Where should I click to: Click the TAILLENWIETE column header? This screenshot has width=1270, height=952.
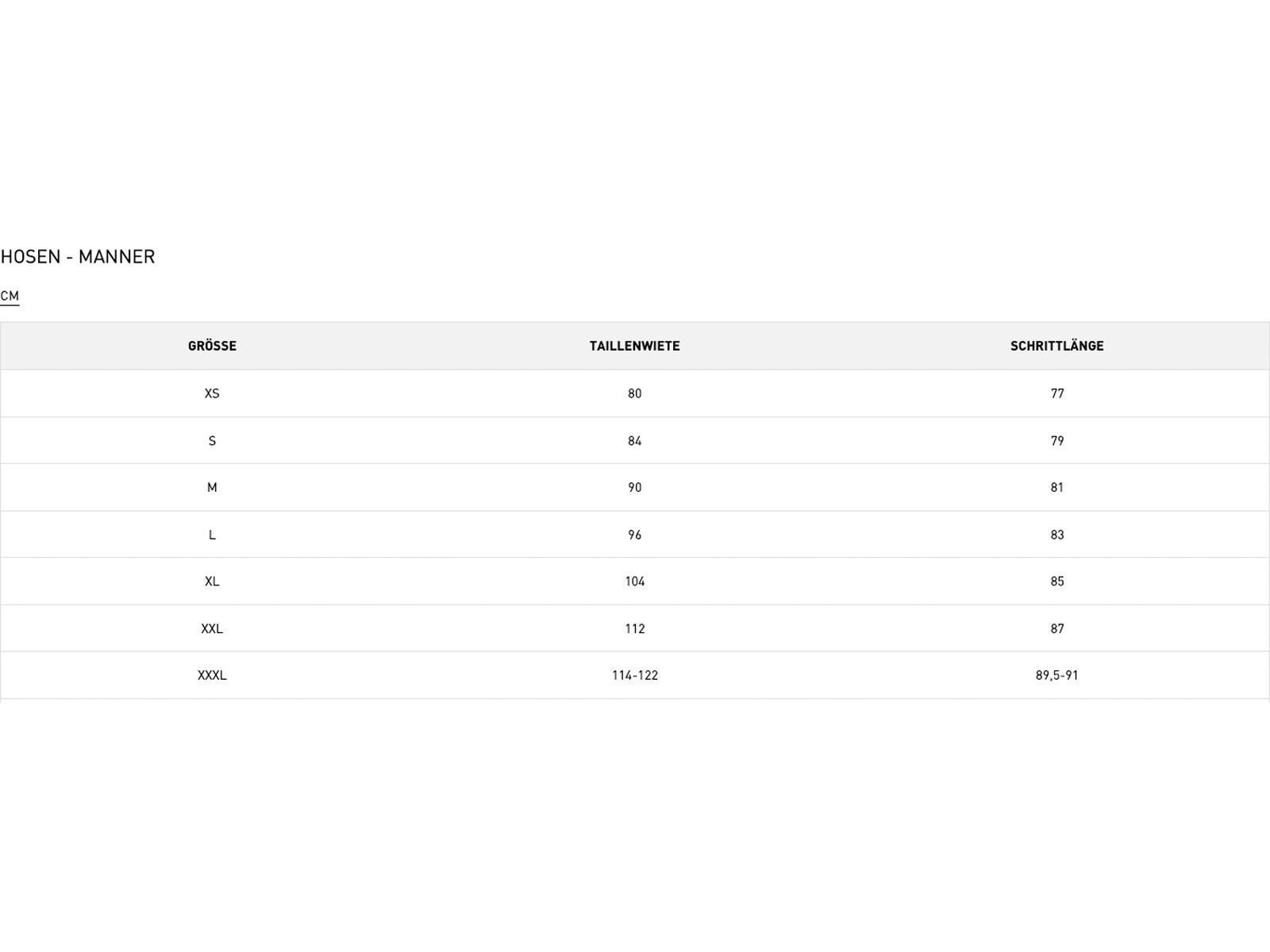point(634,346)
